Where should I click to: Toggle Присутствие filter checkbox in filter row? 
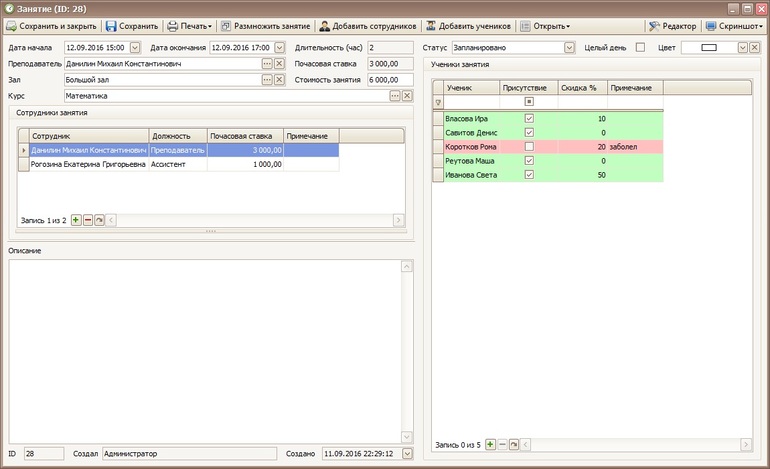coord(529,102)
